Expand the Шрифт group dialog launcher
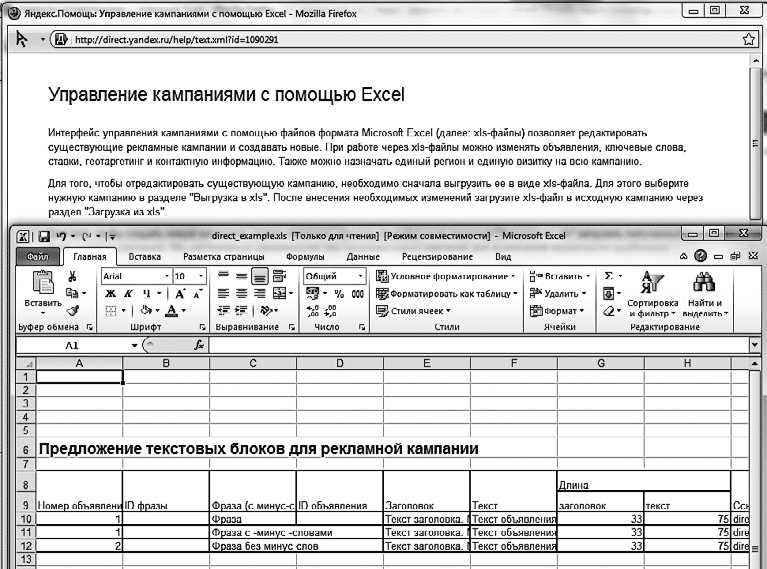The image size is (767, 569). point(202,327)
